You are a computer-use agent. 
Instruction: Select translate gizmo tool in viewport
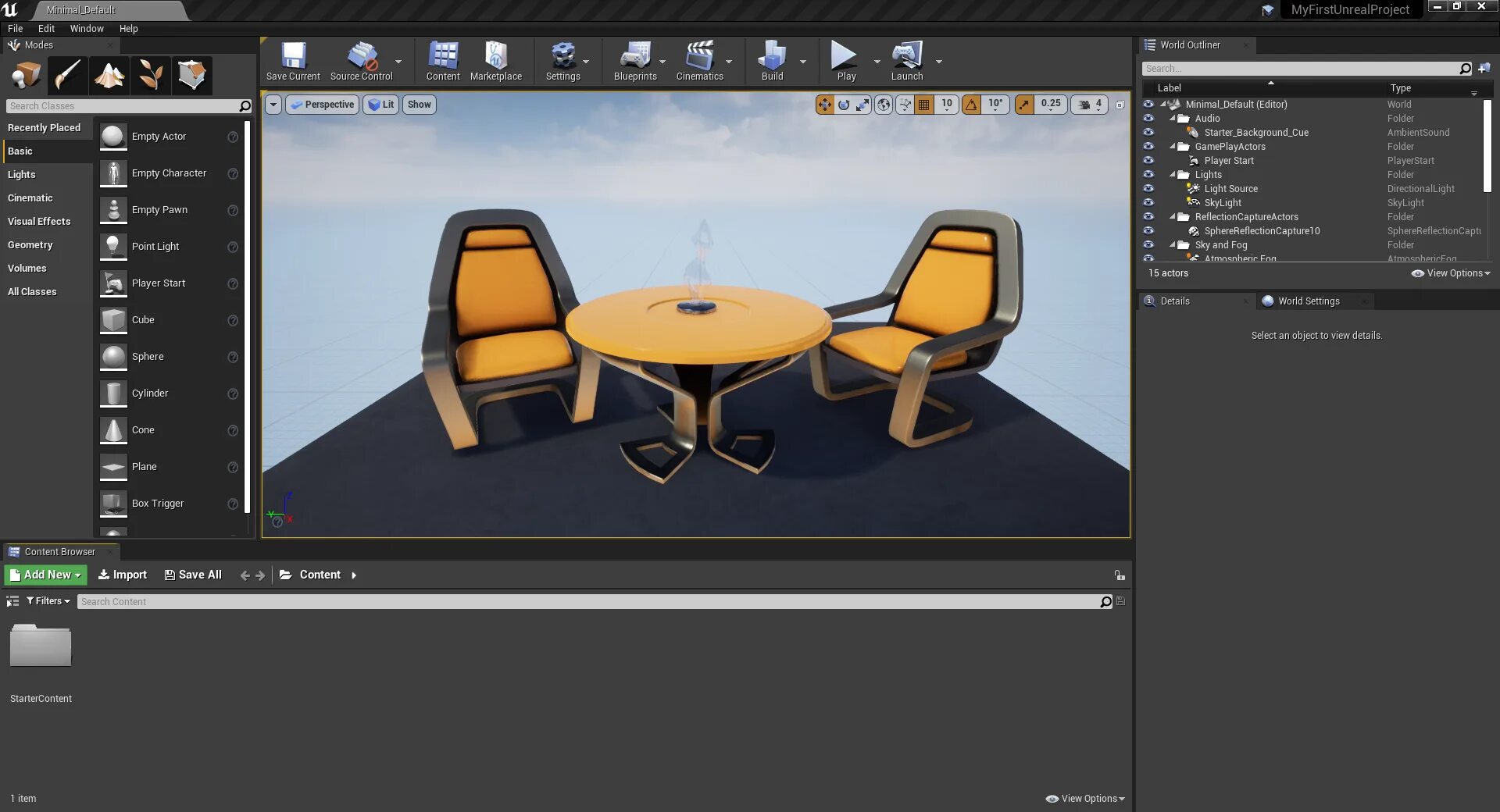click(825, 105)
